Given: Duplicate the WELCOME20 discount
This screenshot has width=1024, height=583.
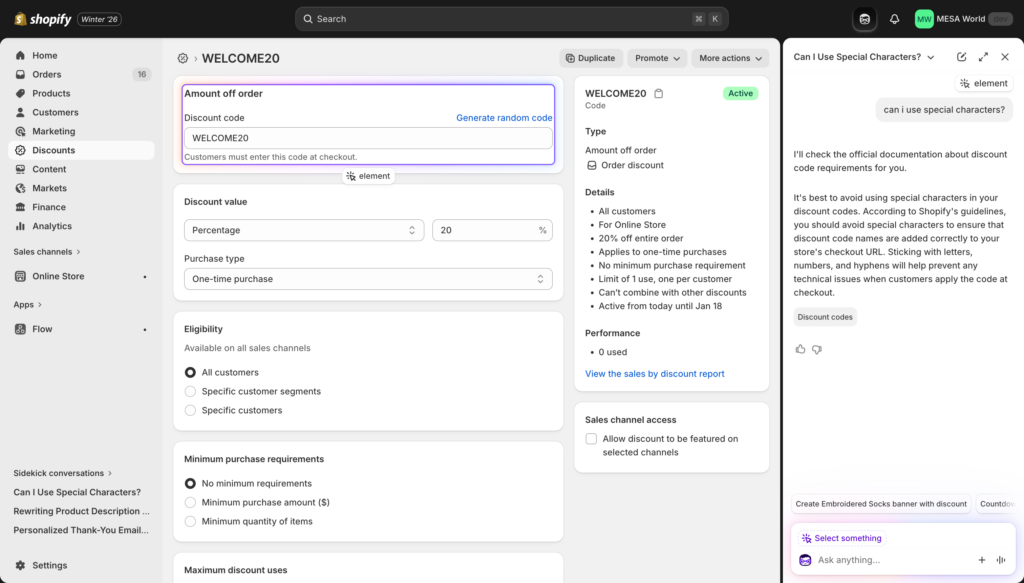Looking at the screenshot, I should click(x=590, y=58).
